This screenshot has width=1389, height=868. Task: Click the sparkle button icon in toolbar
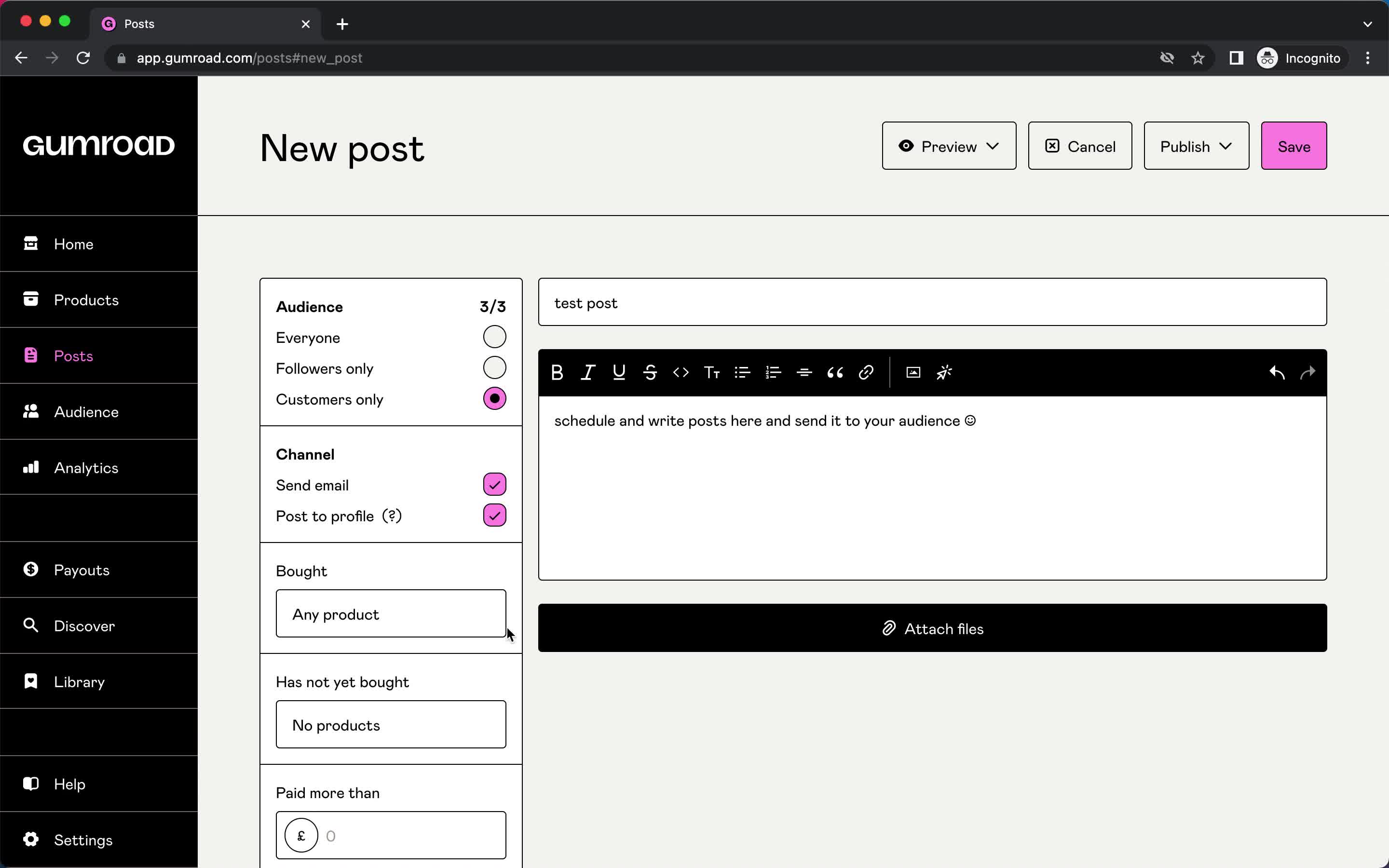point(944,373)
